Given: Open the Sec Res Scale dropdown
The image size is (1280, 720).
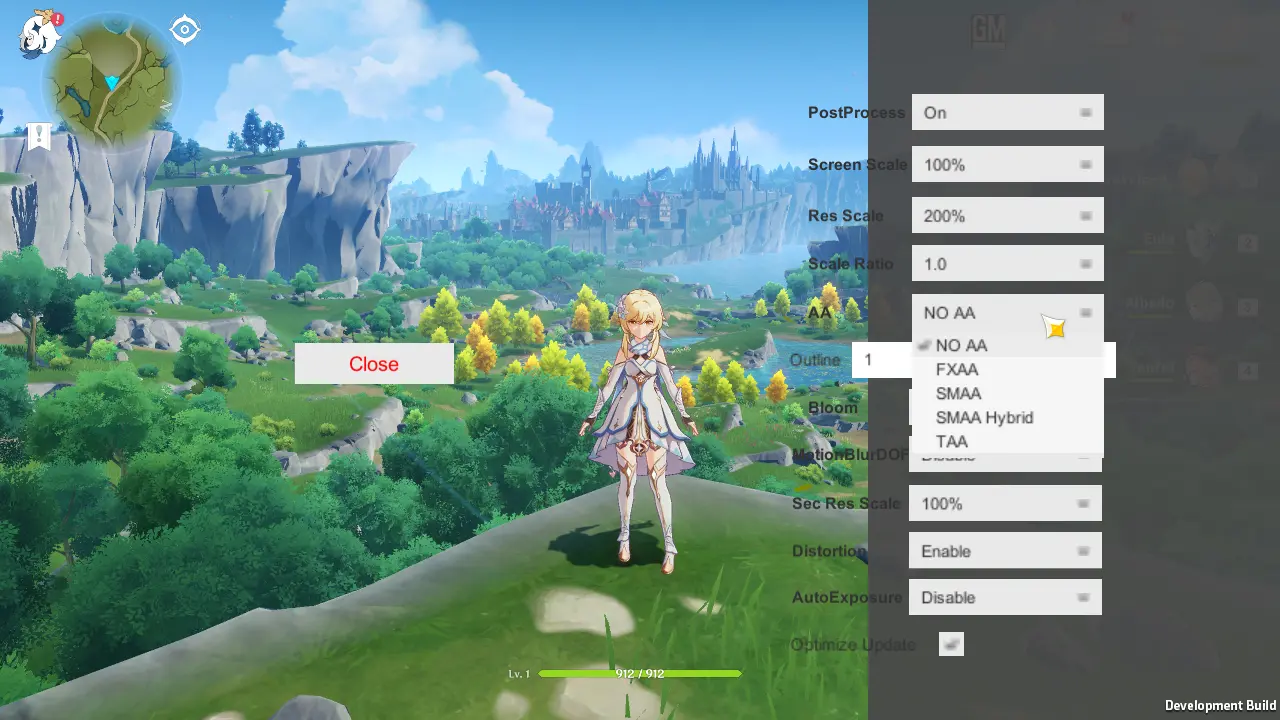Looking at the screenshot, I should coord(1005,503).
